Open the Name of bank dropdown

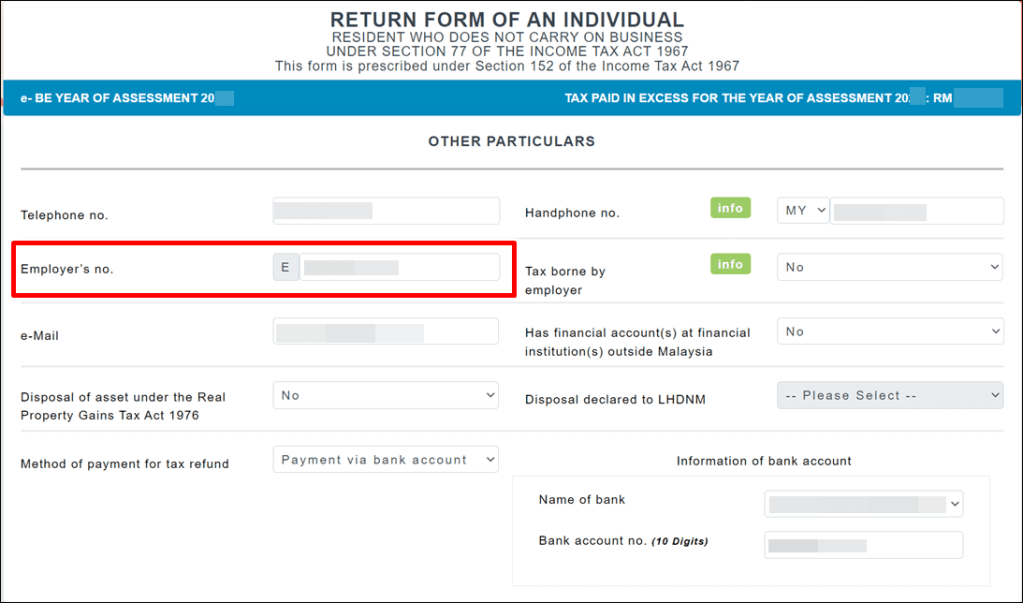[864, 503]
